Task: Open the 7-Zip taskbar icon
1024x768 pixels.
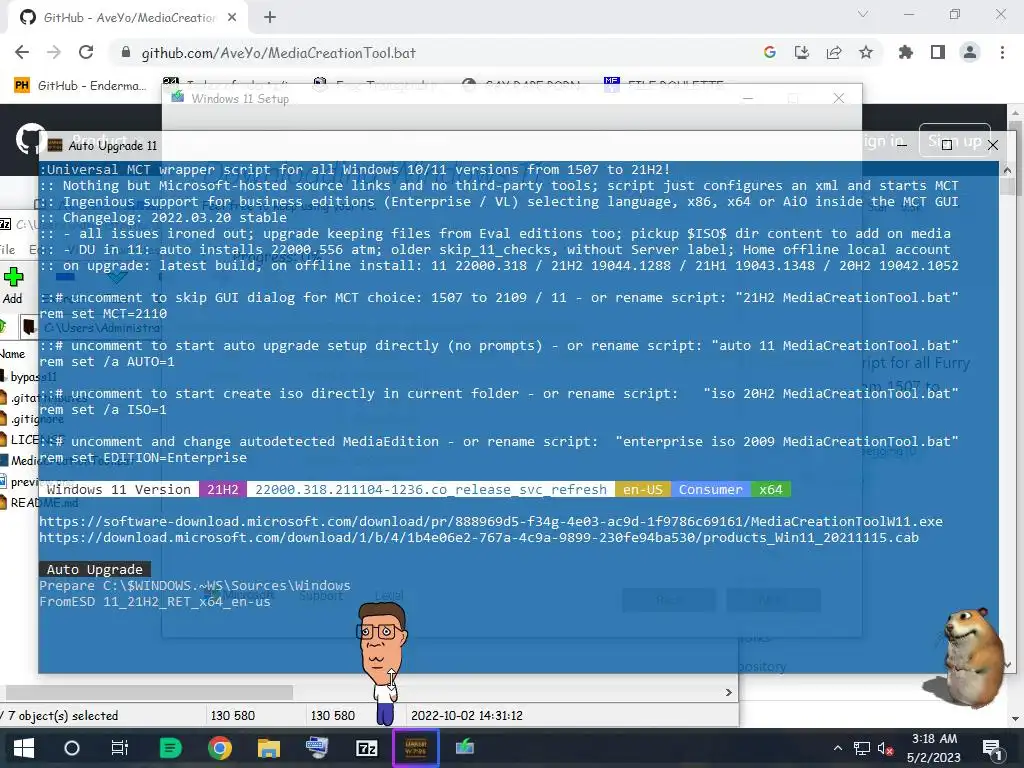Action: pos(366,748)
